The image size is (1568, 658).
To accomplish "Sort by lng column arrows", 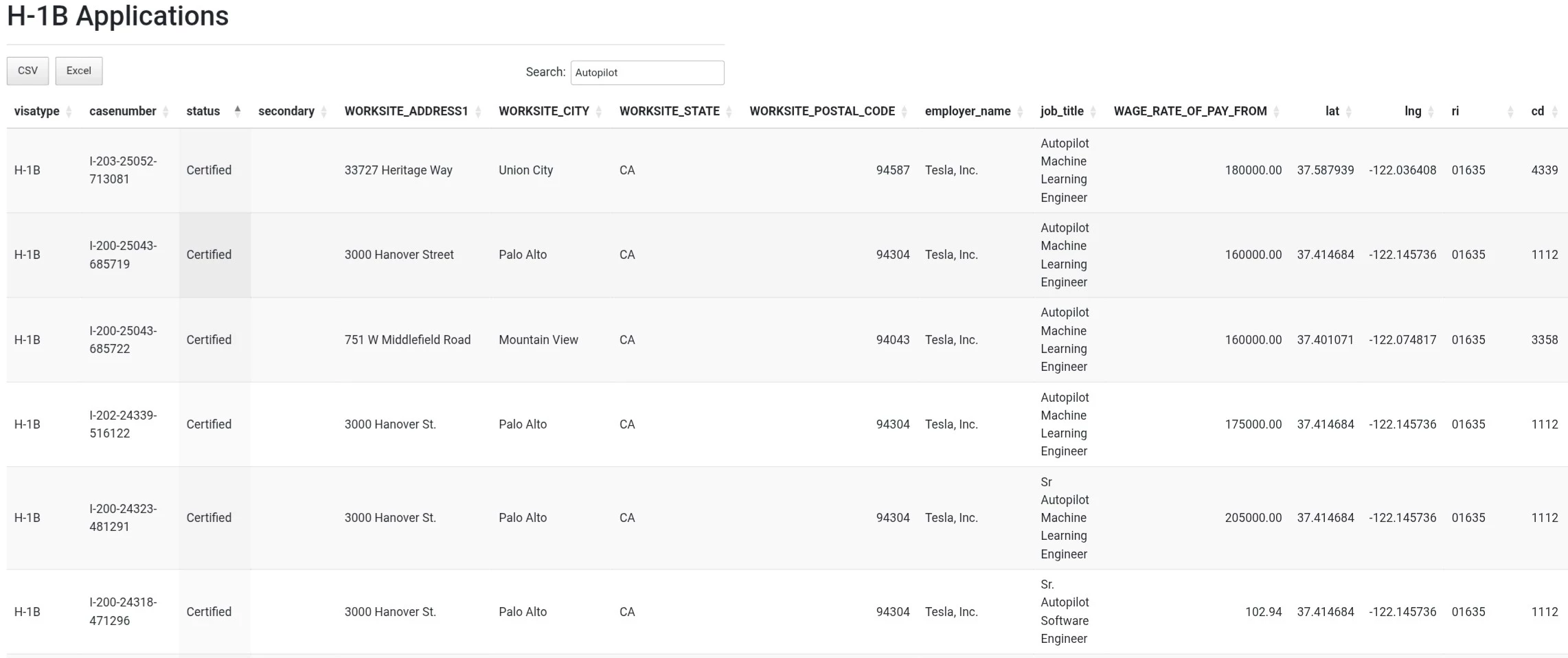I will pos(1431,111).
